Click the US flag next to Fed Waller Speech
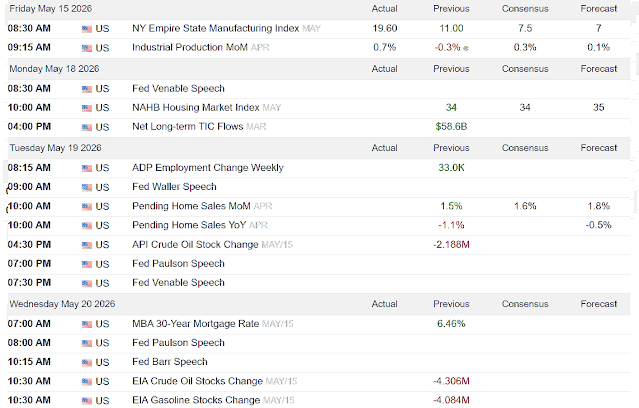Image resolution: width=639 pixels, height=408 pixels. tap(86, 187)
